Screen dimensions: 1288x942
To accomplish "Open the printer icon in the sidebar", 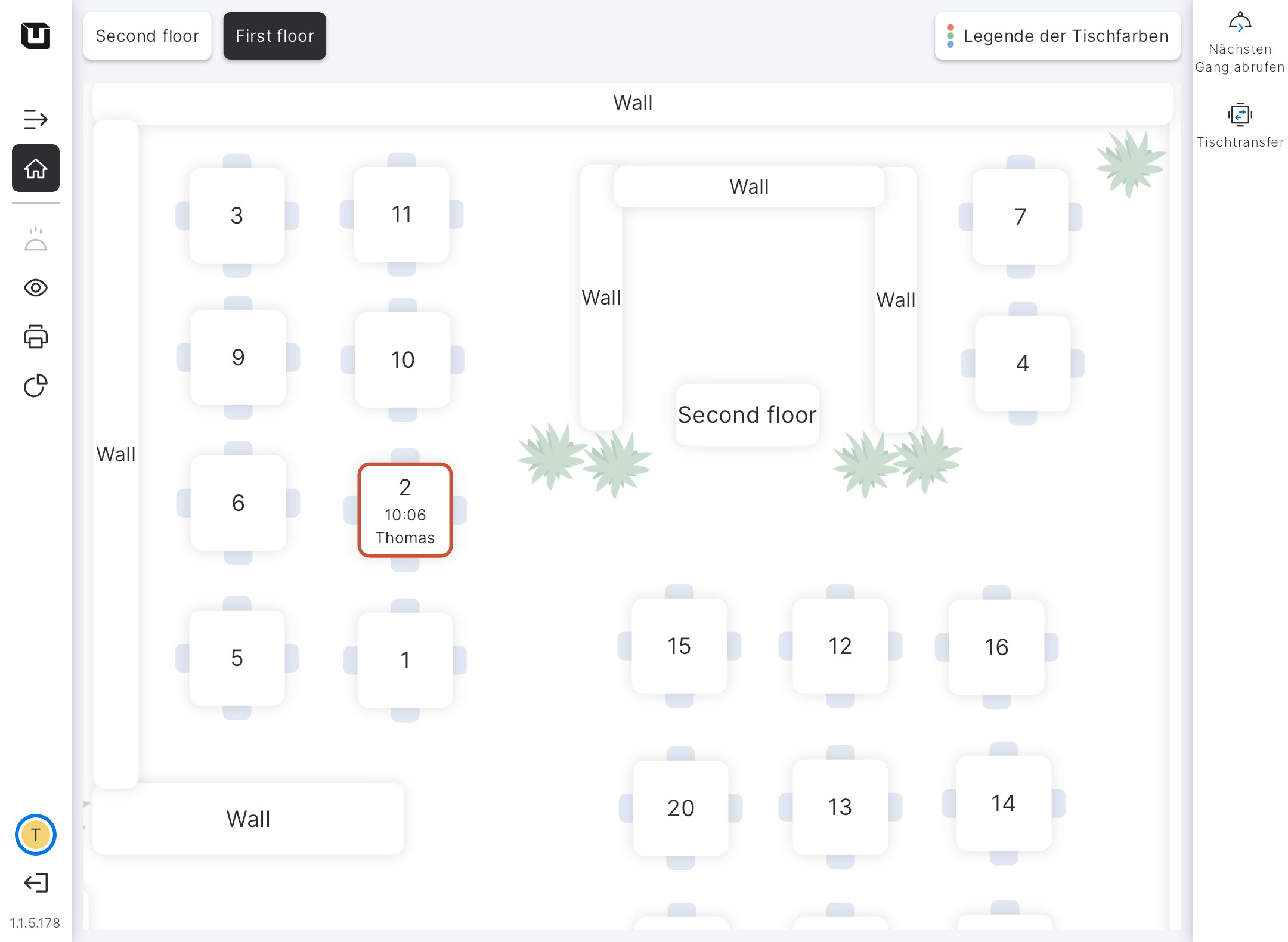I will click(x=36, y=337).
